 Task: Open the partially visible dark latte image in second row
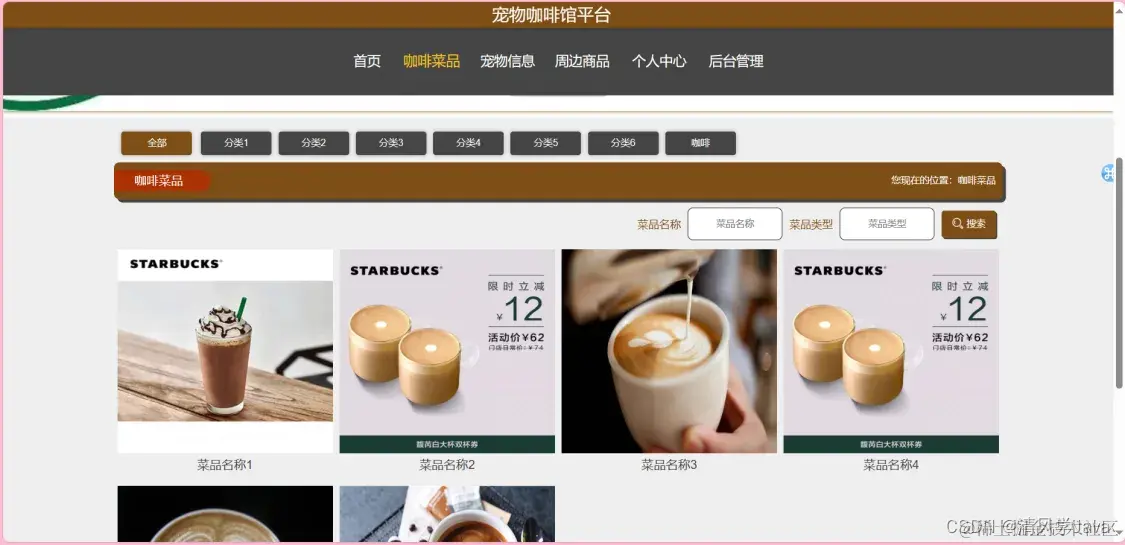pyautogui.click(x=225, y=514)
